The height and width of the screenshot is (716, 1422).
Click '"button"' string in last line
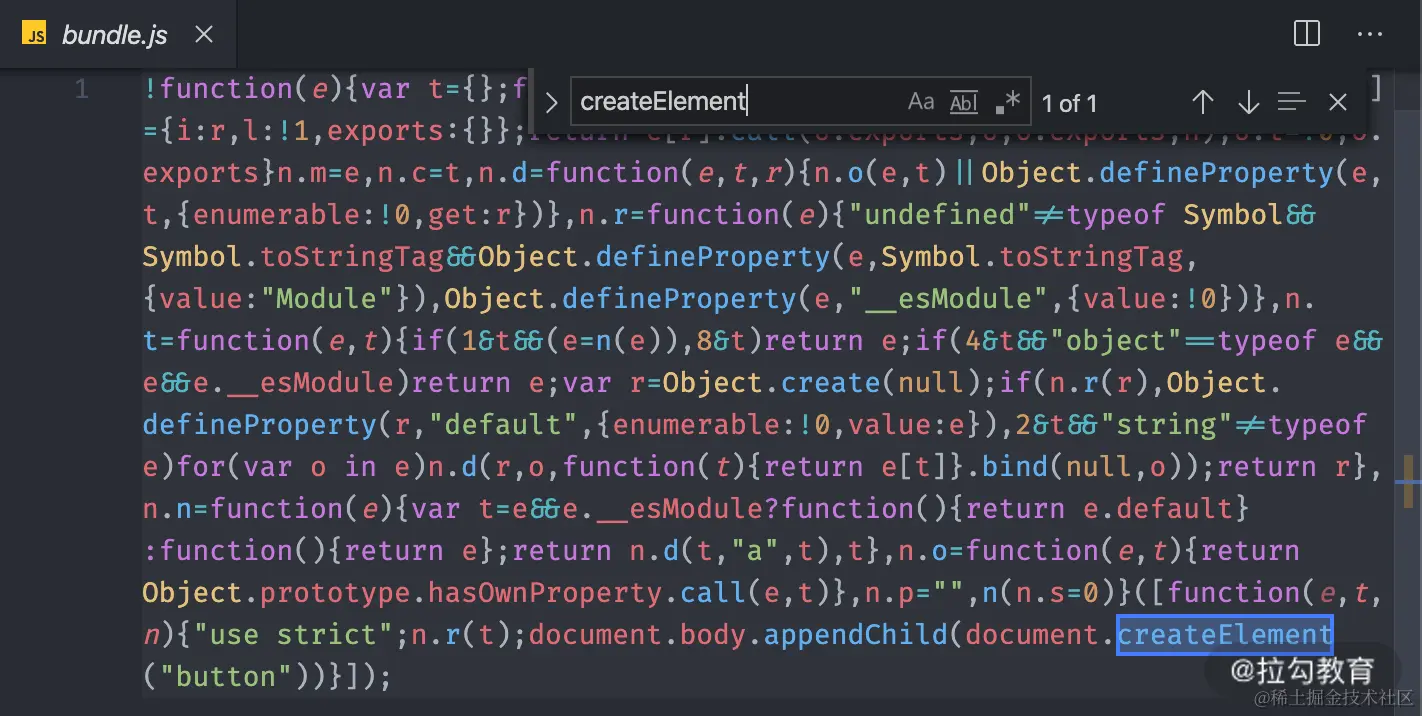[226, 676]
